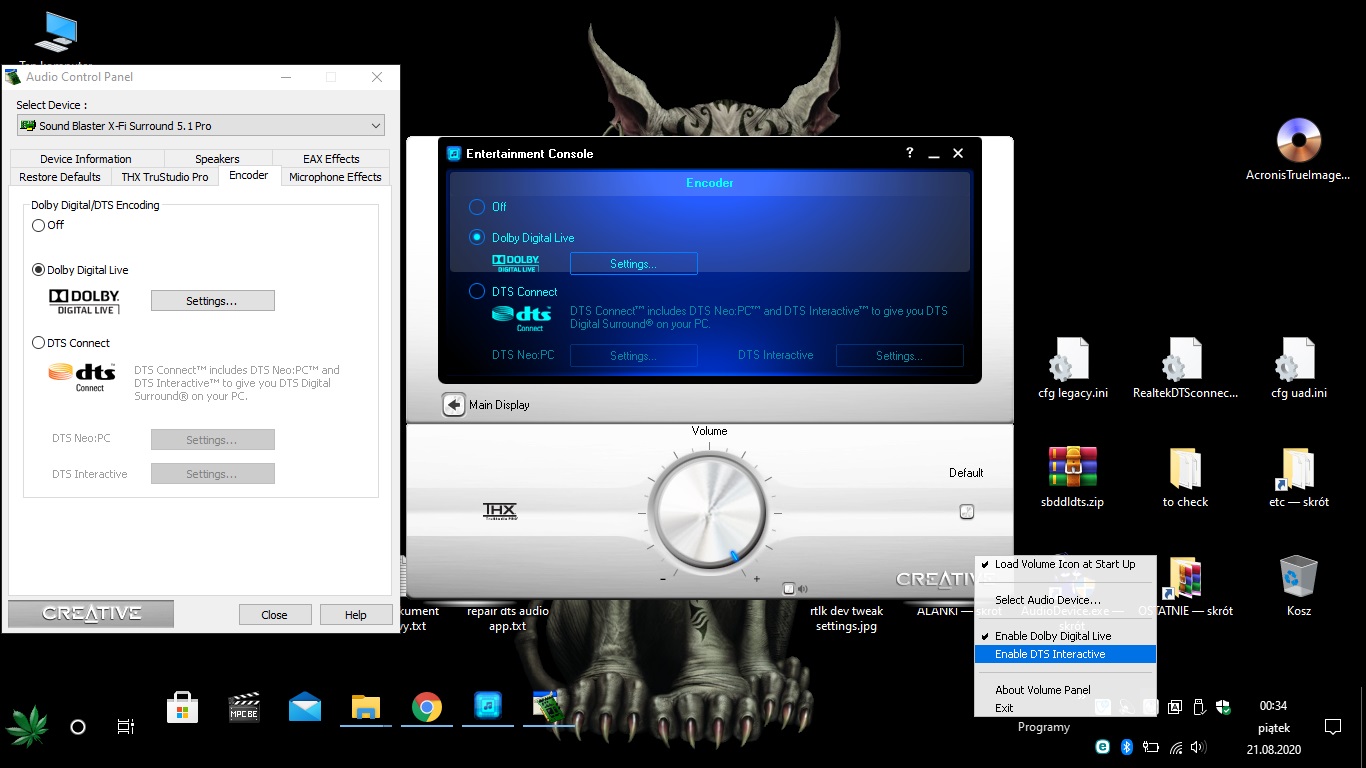Open File Explorer from the taskbar
1366x768 pixels.
pyautogui.click(x=366, y=707)
